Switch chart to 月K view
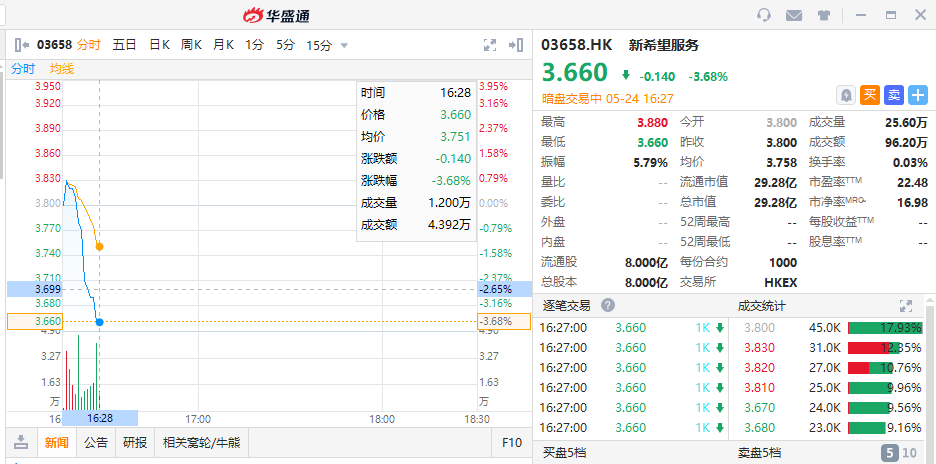This screenshot has height=464, width=936. pos(223,45)
